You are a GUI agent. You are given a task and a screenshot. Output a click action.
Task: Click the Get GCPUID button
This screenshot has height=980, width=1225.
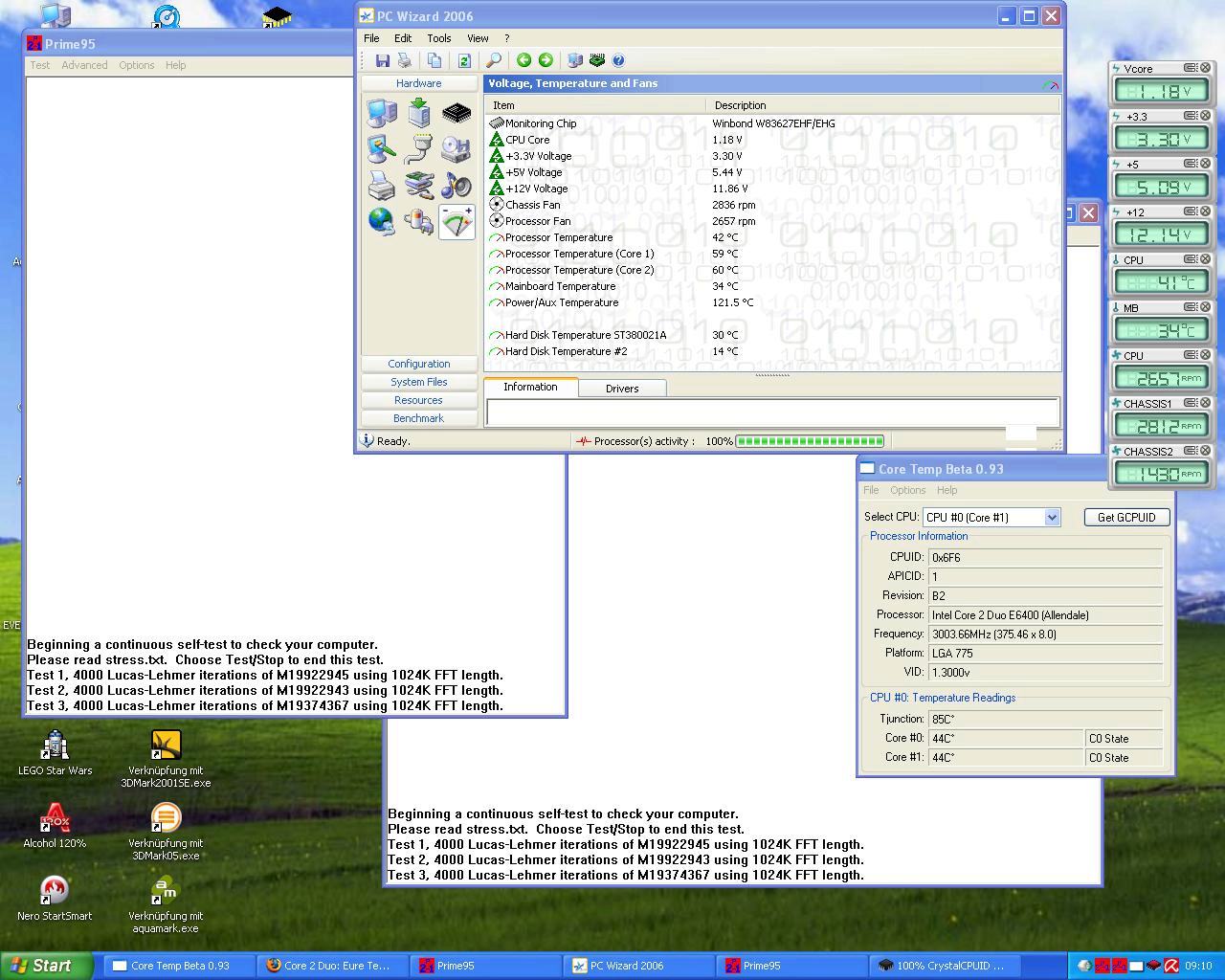pyautogui.click(x=1126, y=517)
